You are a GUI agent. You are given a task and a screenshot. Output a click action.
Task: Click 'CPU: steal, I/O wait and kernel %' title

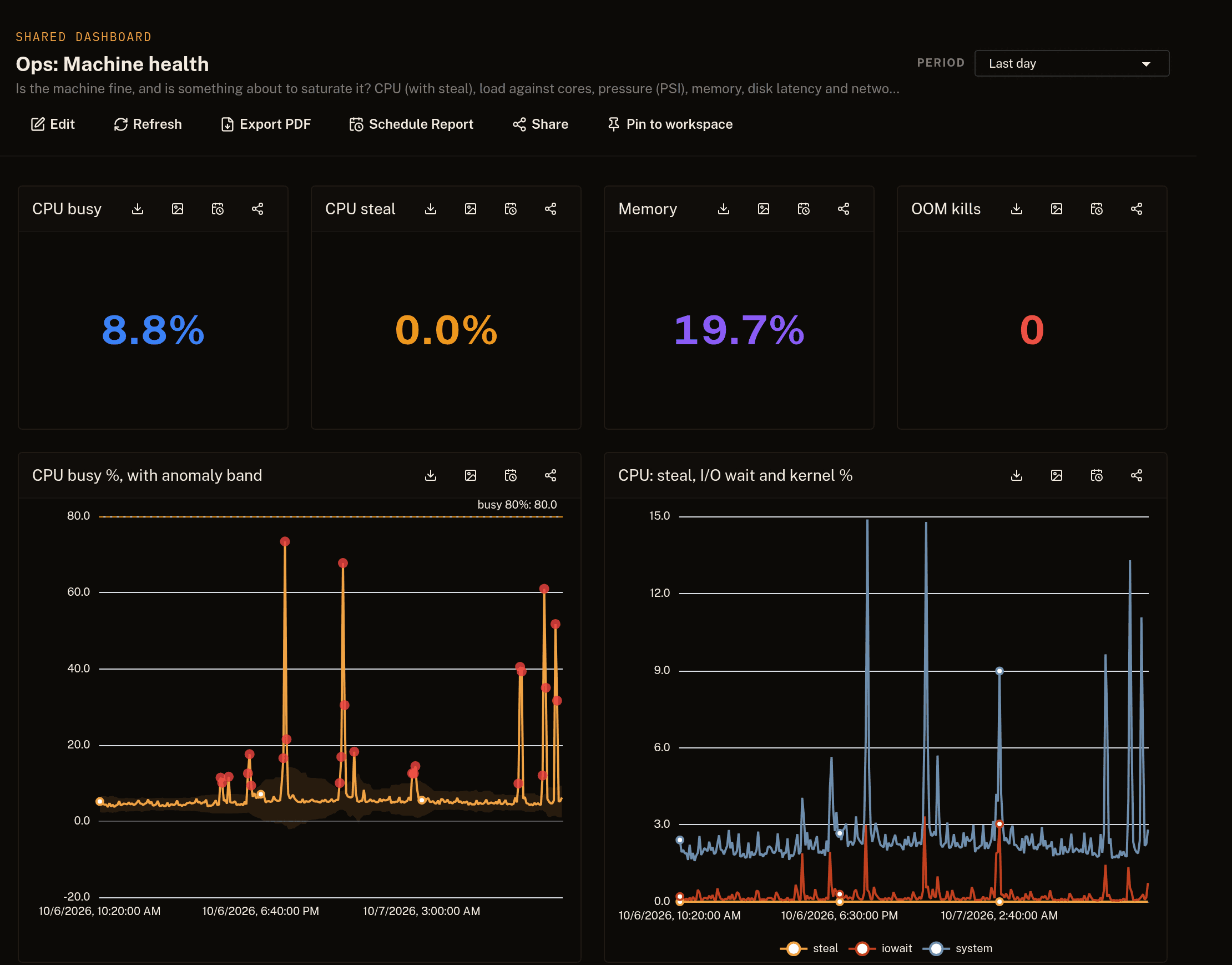735,476
